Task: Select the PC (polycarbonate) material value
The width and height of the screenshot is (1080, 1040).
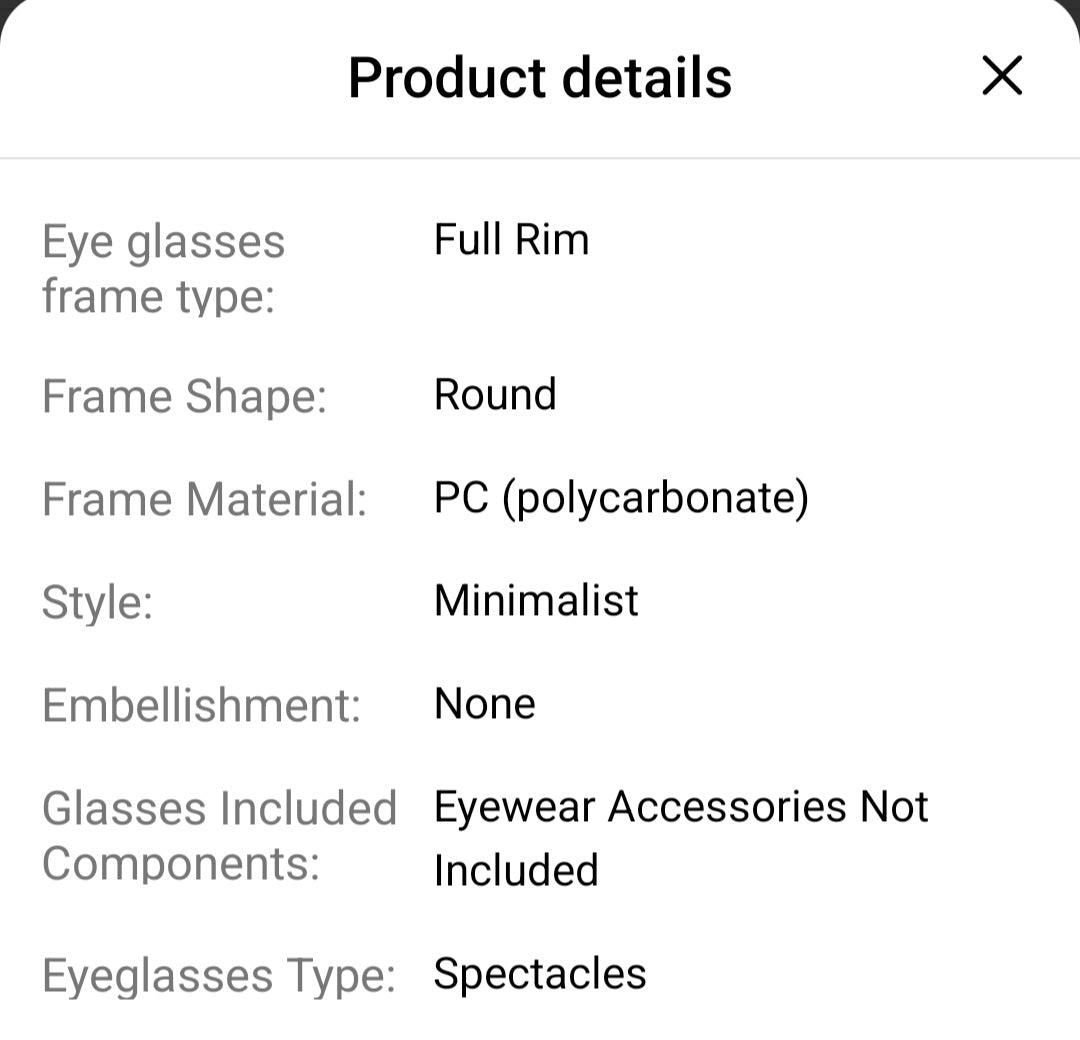Action: pos(621,497)
